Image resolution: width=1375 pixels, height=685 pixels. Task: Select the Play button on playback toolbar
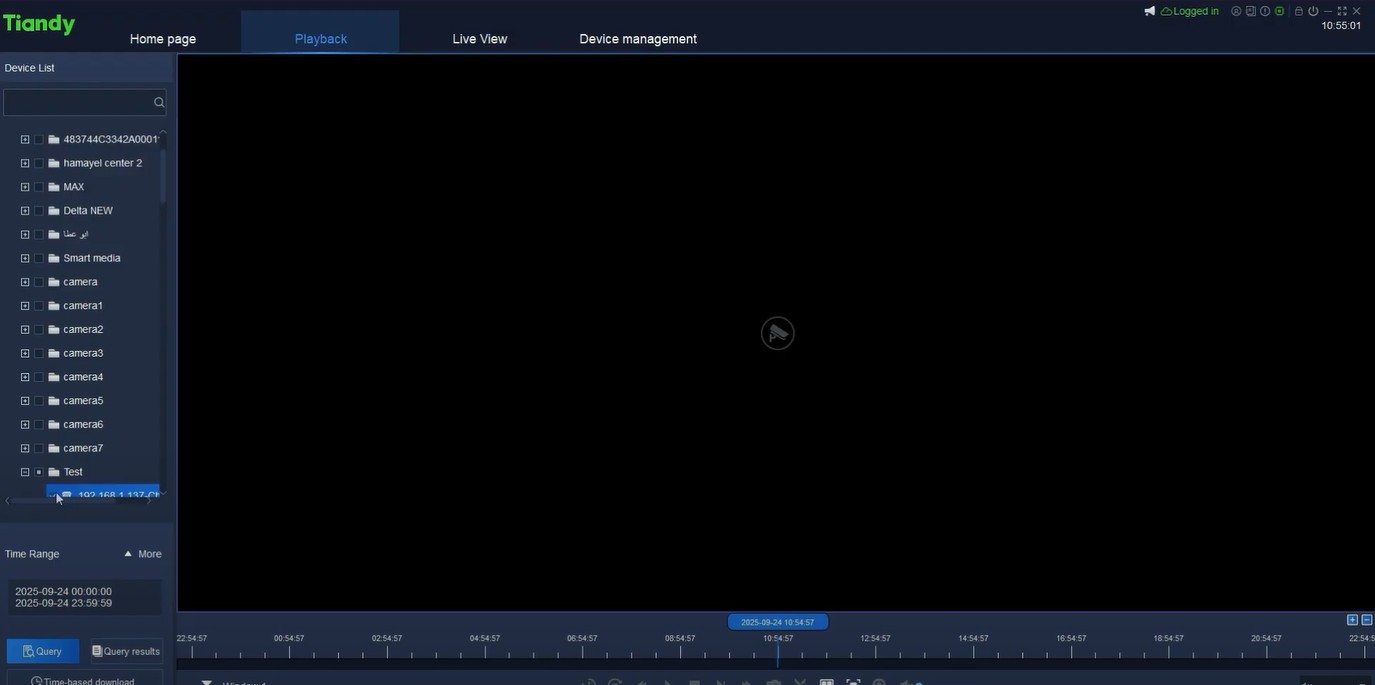tap(666, 682)
